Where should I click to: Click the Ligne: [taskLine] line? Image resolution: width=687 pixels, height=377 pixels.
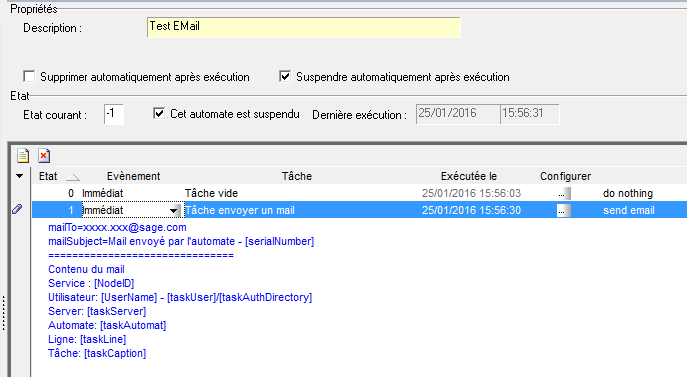87,339
